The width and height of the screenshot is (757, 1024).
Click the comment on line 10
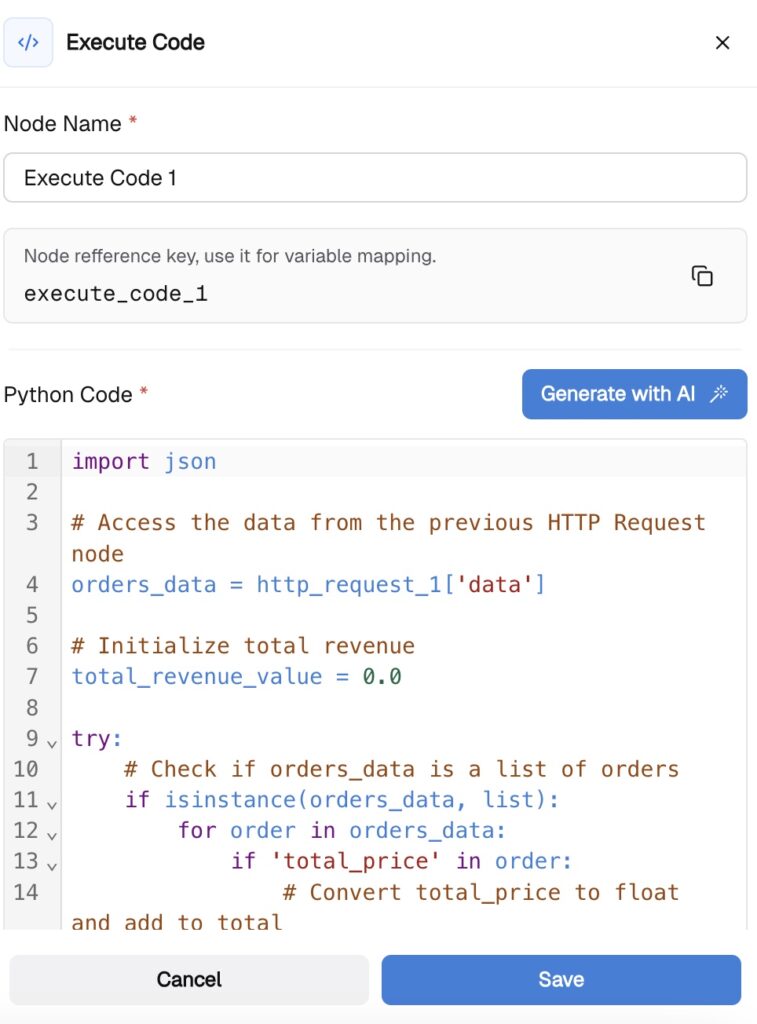[401, 768]
